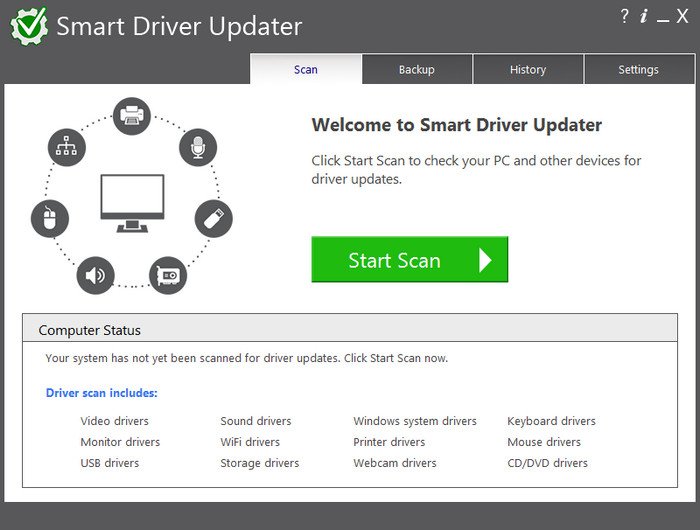Open the info (i) icon in title bar

[x=644, y=17]
